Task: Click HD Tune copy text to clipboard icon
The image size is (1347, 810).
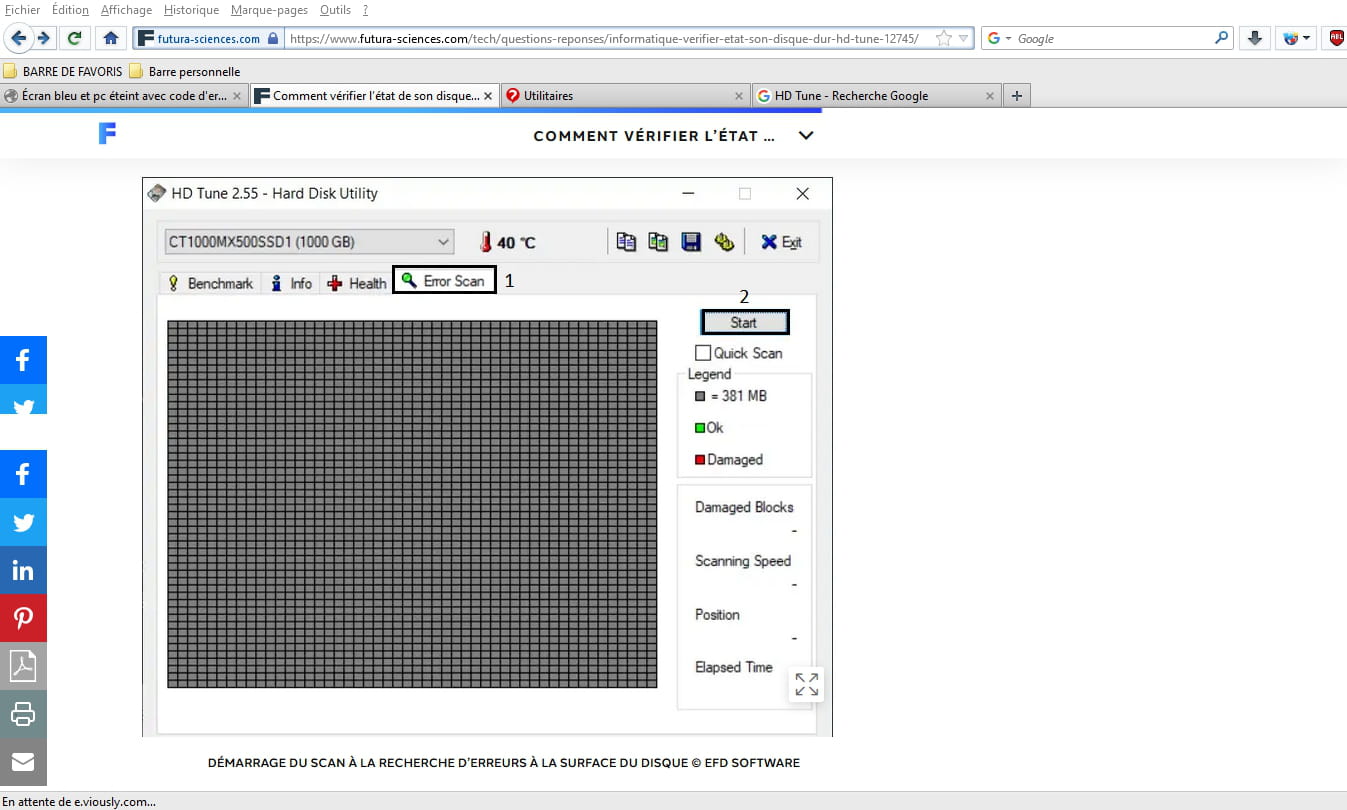Action: pos(627,242)
